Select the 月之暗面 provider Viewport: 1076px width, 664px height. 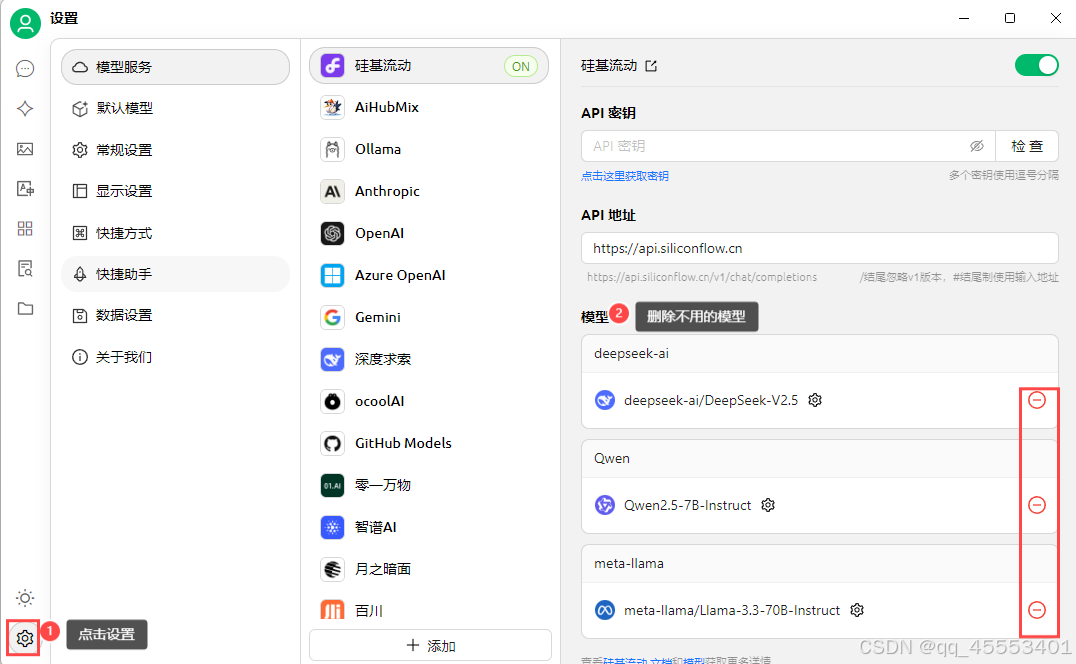pyautogui.click(x=429, y=569)
